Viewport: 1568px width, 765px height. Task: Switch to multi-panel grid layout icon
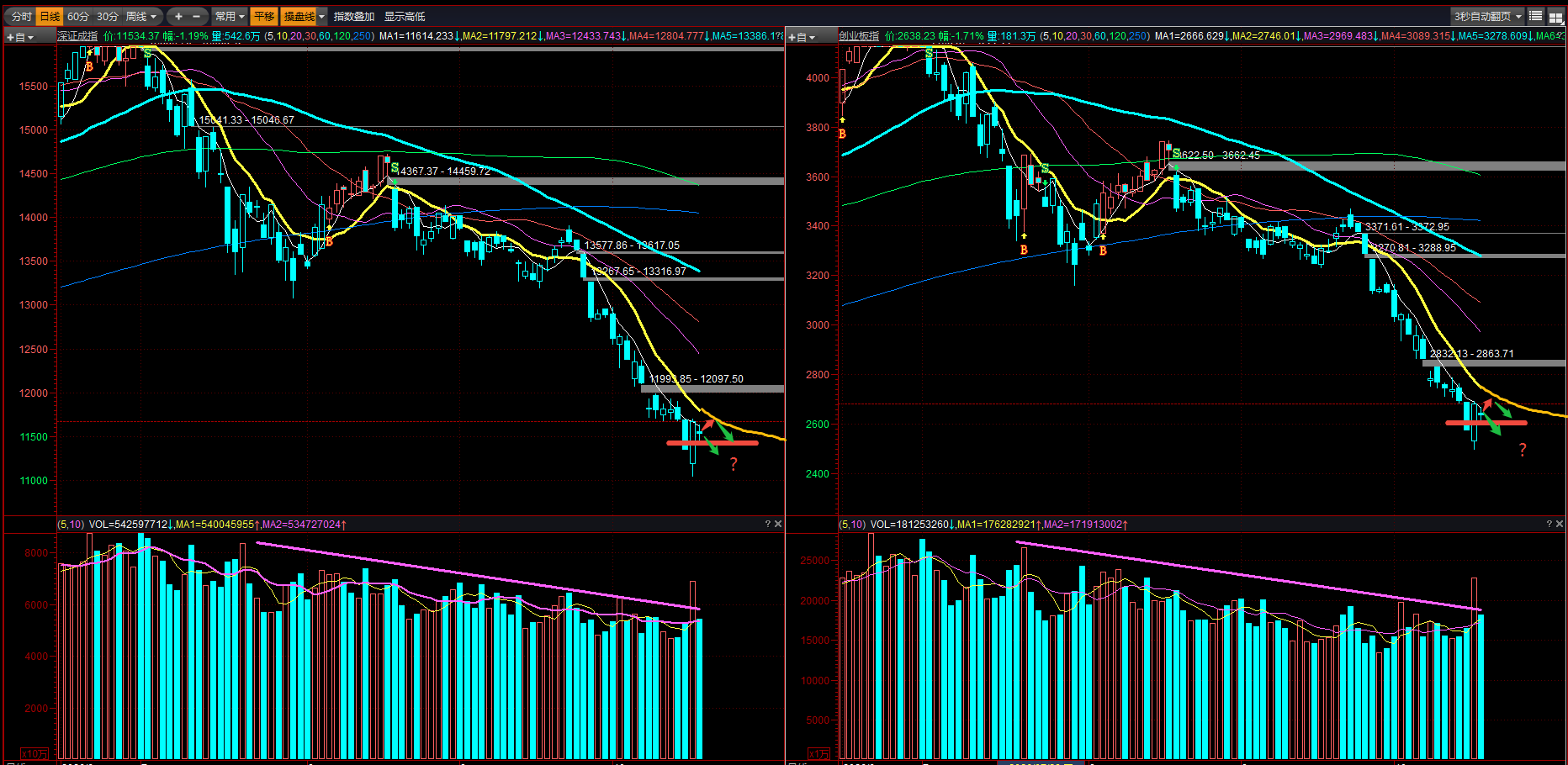click(1555, 16)
